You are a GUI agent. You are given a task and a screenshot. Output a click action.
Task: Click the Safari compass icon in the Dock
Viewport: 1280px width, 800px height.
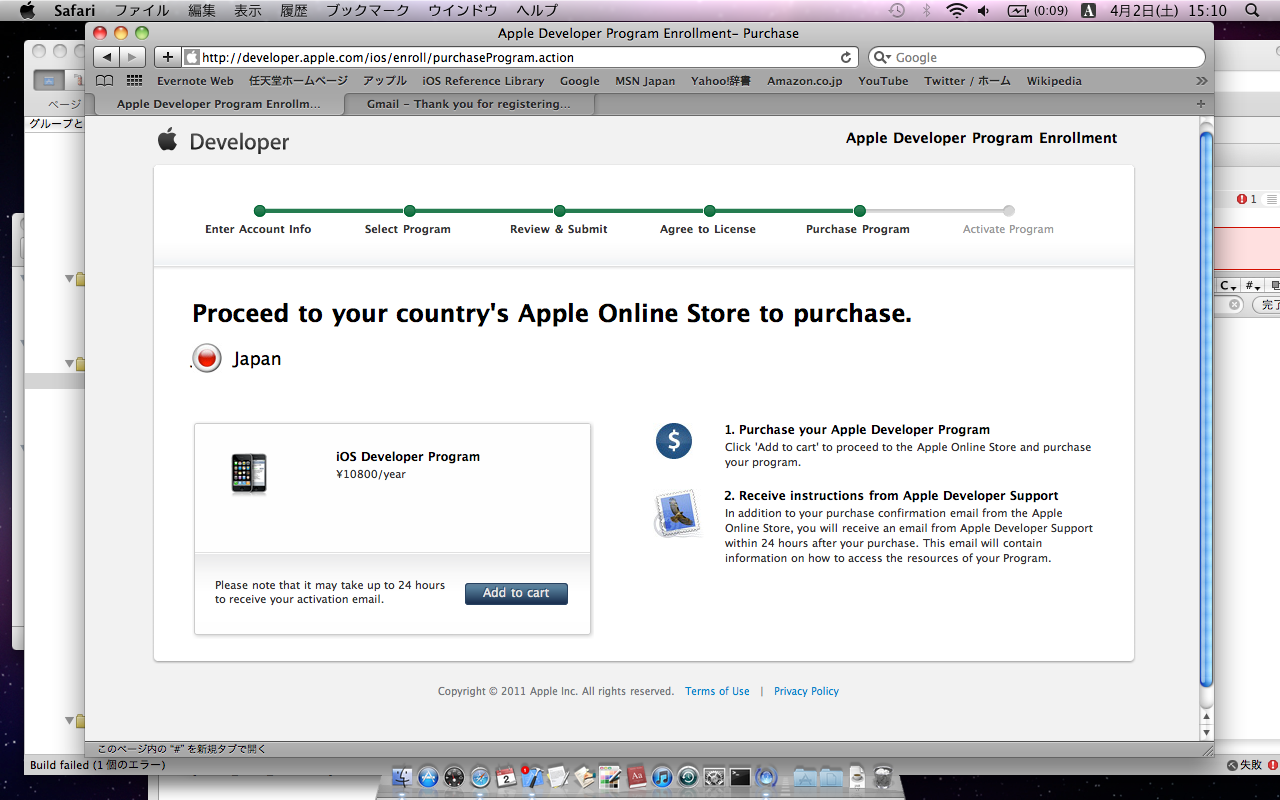pyautogui.click(x=480, y=778)
